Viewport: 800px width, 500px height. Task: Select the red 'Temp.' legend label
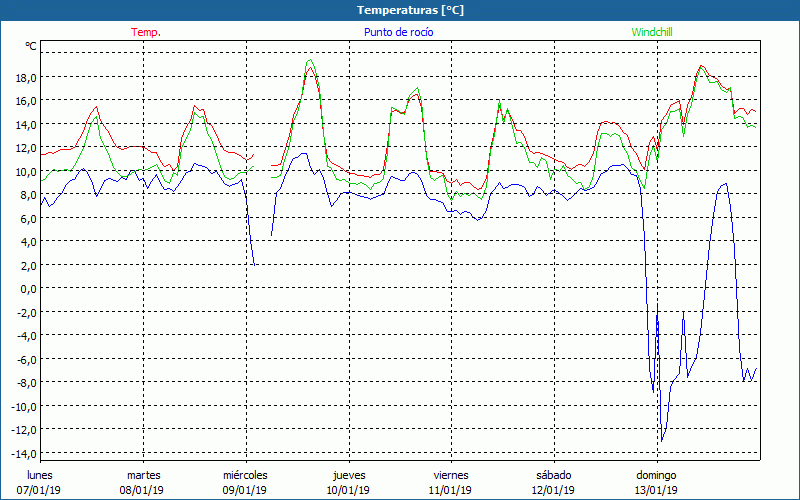(x=146, y=32)
